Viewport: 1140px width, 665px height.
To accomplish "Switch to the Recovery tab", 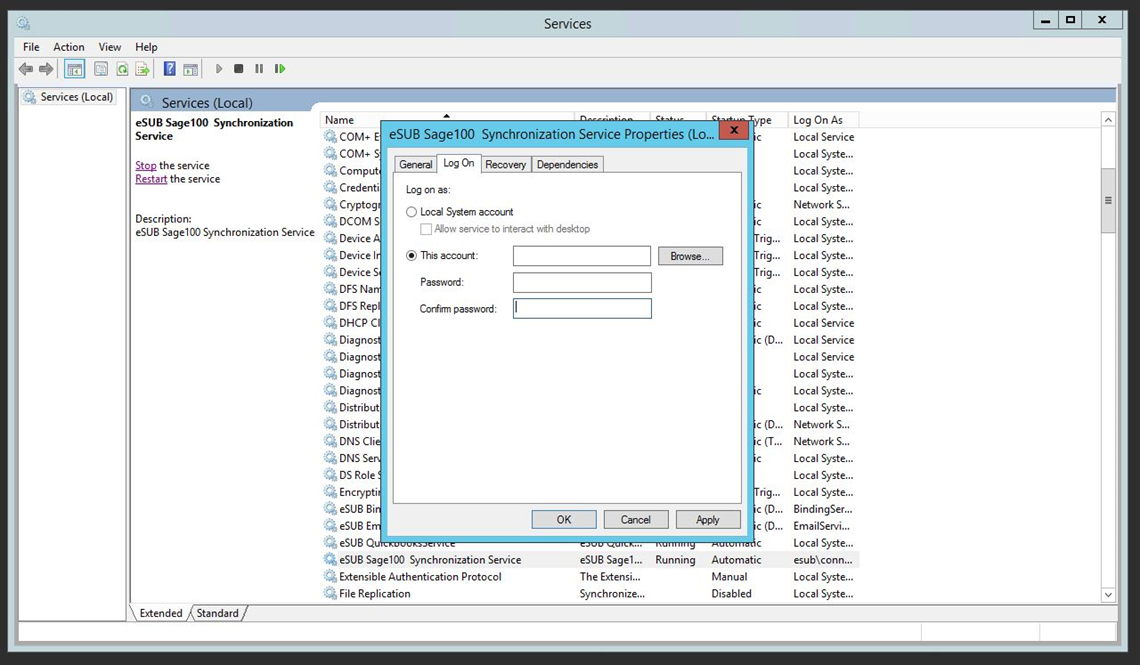I will point(505,165).
